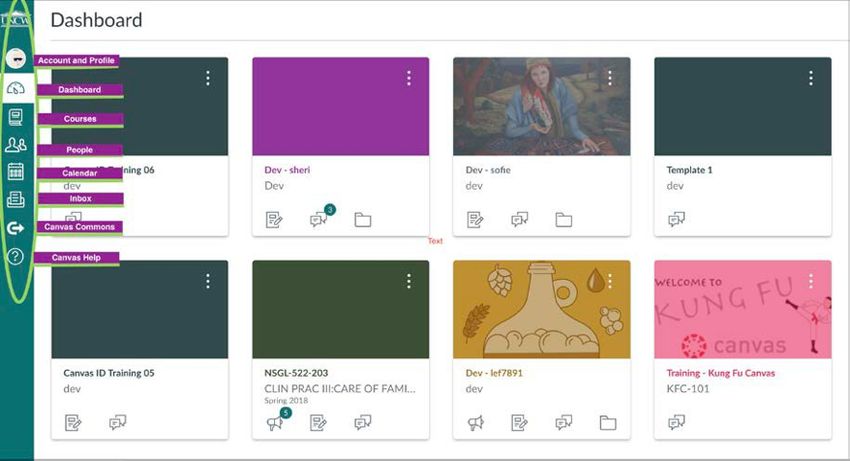Open the People icon in the sidebar
Image resolution: width=850 pixels, height=461 pixels.
16,144
